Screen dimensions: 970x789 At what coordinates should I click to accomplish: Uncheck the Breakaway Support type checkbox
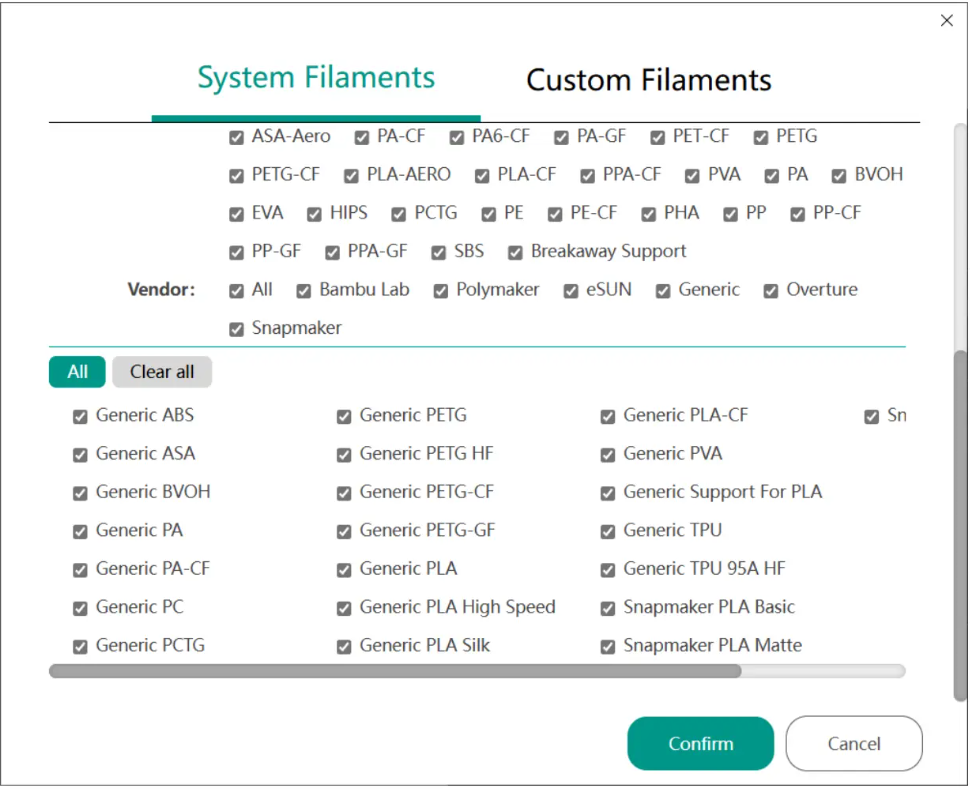(516, 253)
